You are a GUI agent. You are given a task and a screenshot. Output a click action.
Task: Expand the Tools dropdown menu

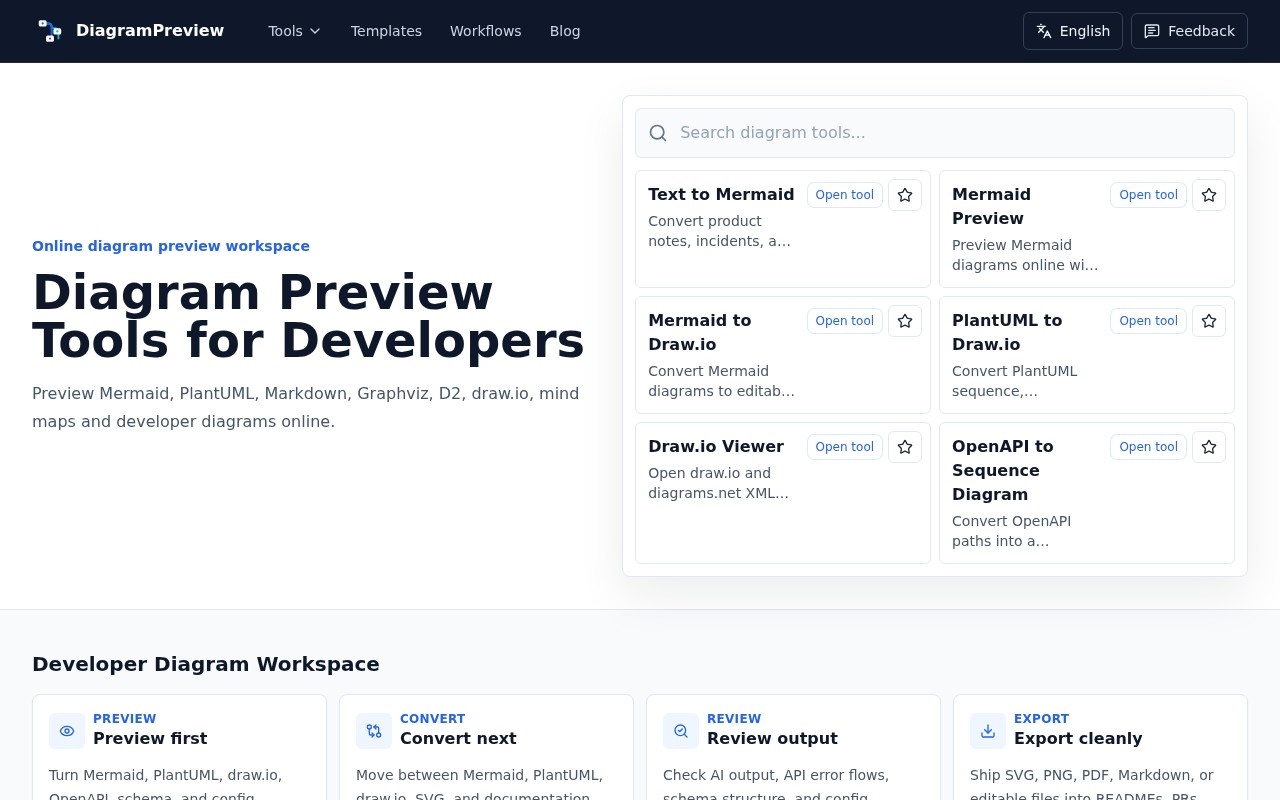coord(294,31)
